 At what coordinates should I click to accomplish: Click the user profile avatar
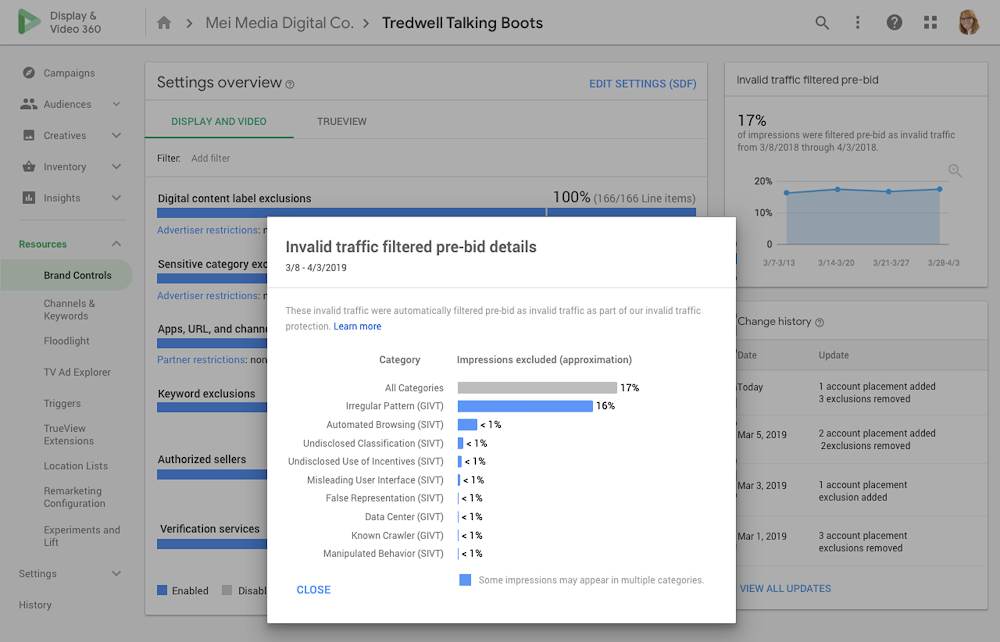point(968,22)
